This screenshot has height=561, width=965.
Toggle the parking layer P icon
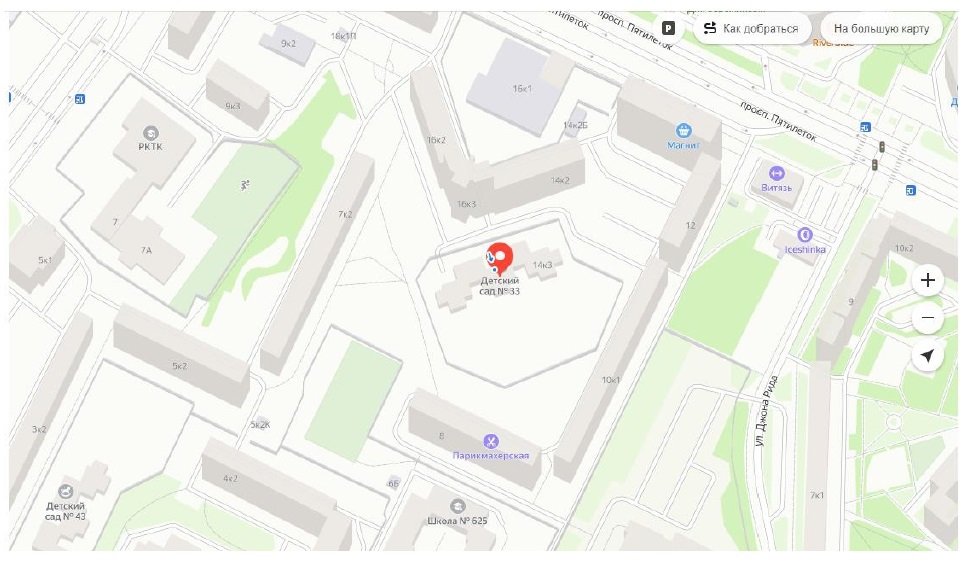pyautogui.click(x=668, y=28)
